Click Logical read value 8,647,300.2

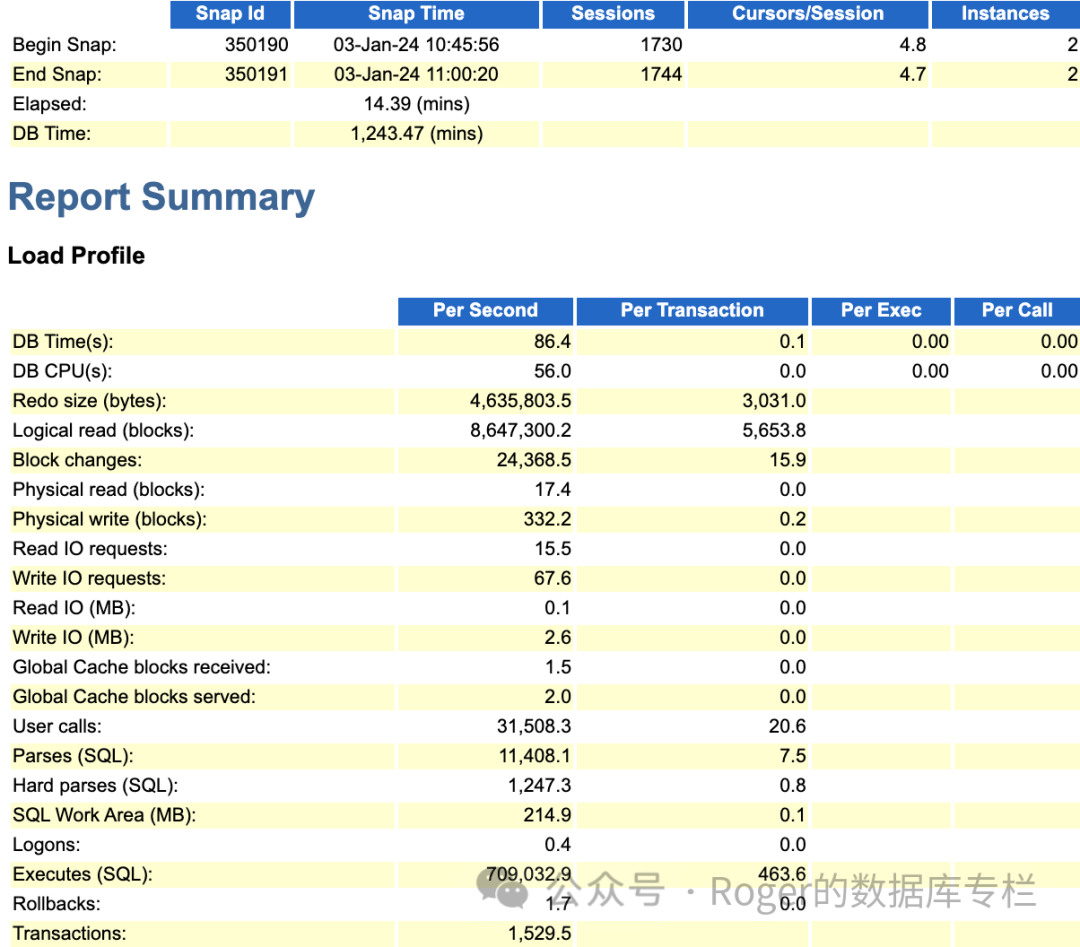click(x=521, y=430)
